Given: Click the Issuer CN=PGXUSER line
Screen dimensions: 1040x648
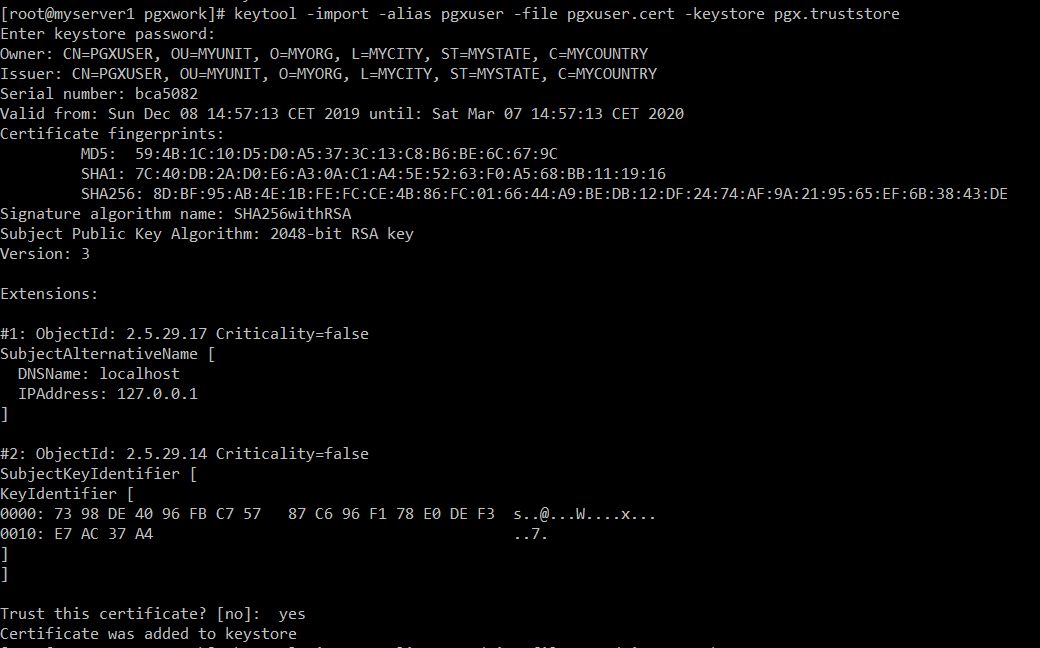Looking at the screenshot, I should pyautogui.click(x=328, y=74).
